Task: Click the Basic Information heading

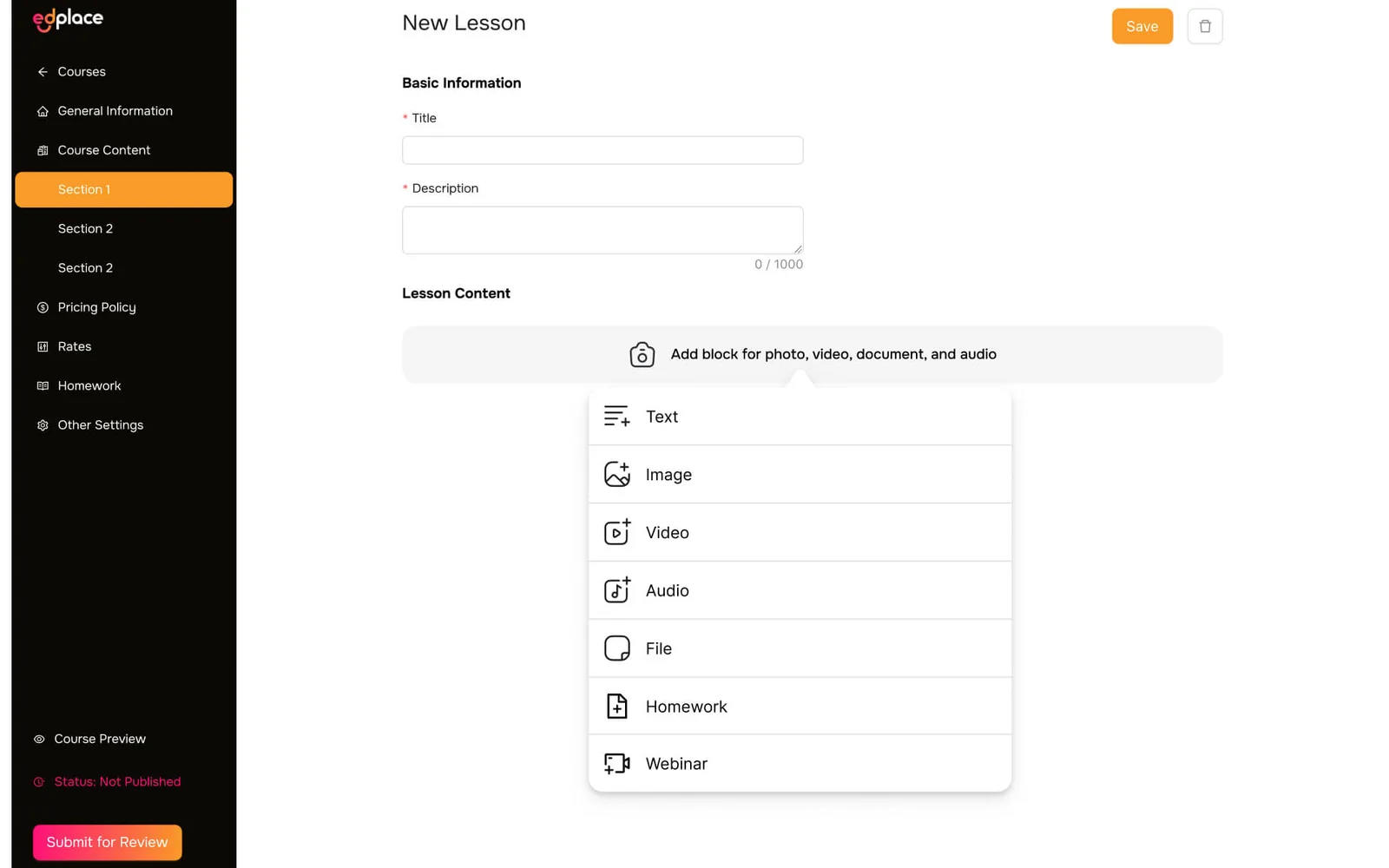Action: click(461, 83)
